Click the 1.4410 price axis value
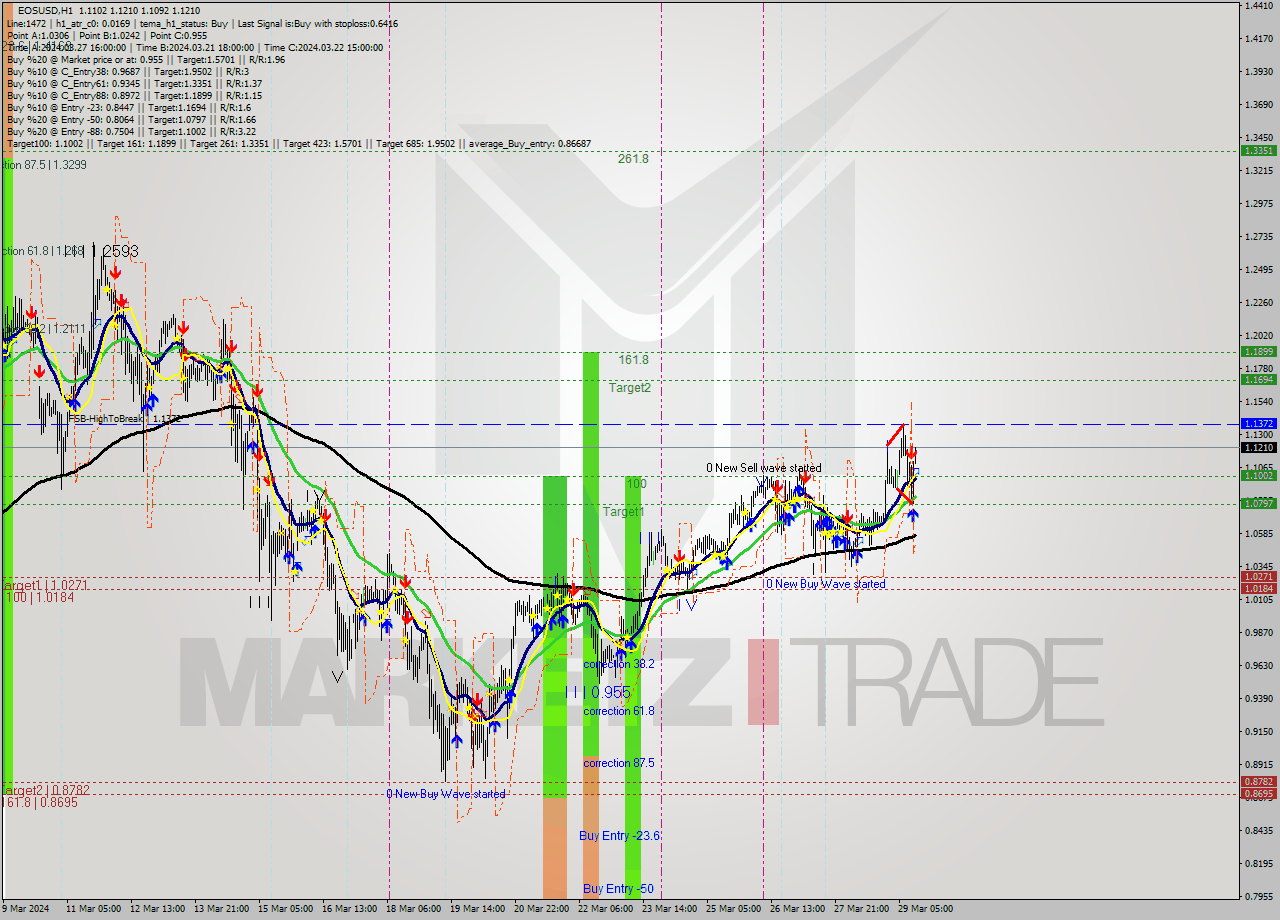This screenshot has height=920, width=1280. 1257,6
